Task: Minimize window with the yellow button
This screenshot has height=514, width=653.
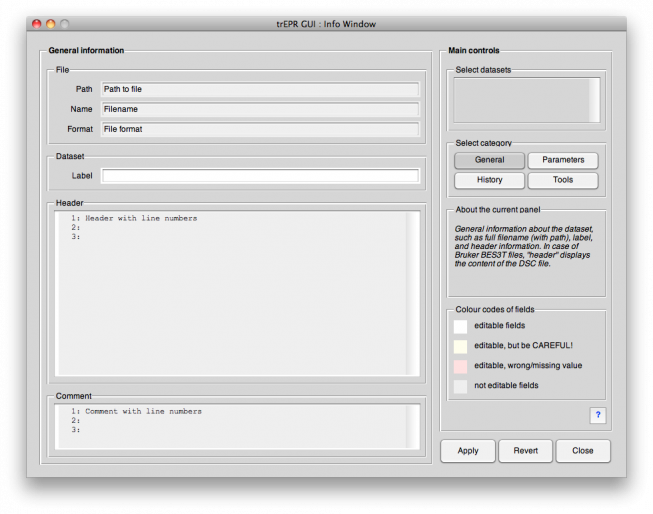Action: (50, 24)
